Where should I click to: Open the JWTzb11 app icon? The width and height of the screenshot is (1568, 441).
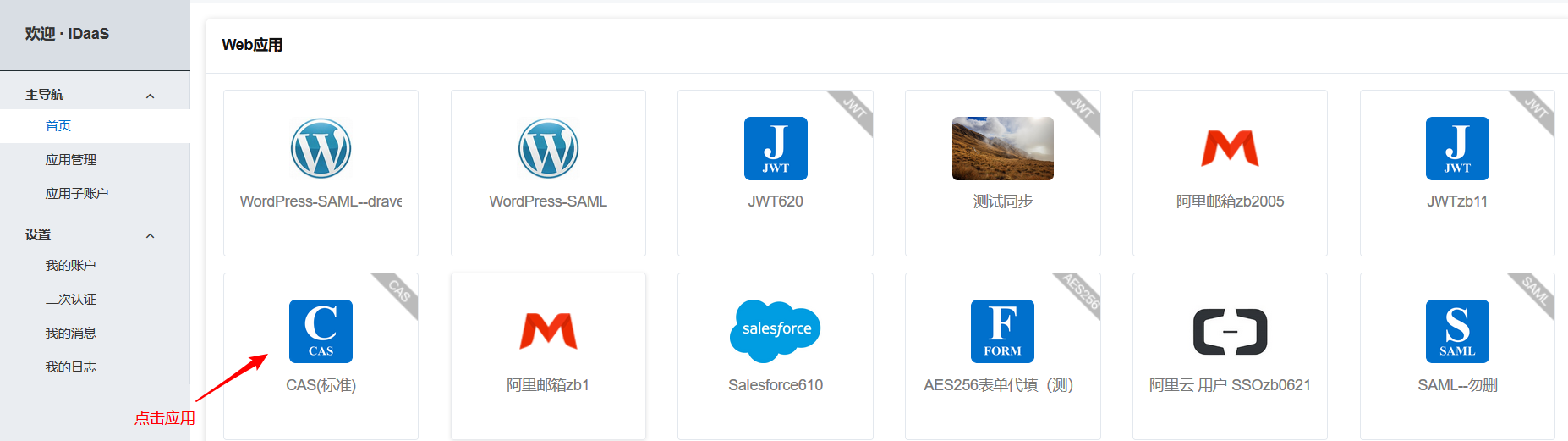pyautogui.click(x=1457, y=148)
